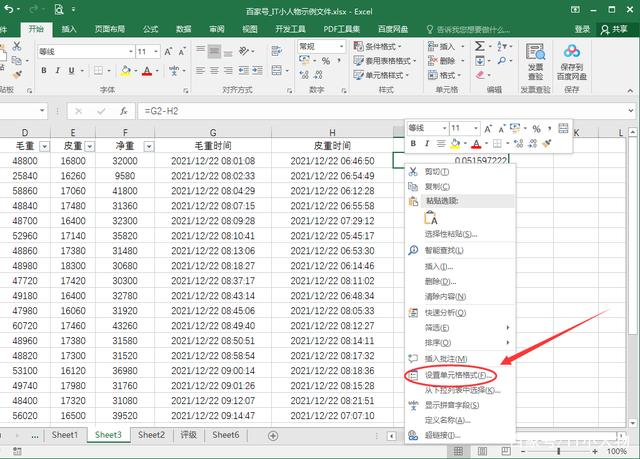
Task: Click the insert function fx icon
Action: [123, 111]
